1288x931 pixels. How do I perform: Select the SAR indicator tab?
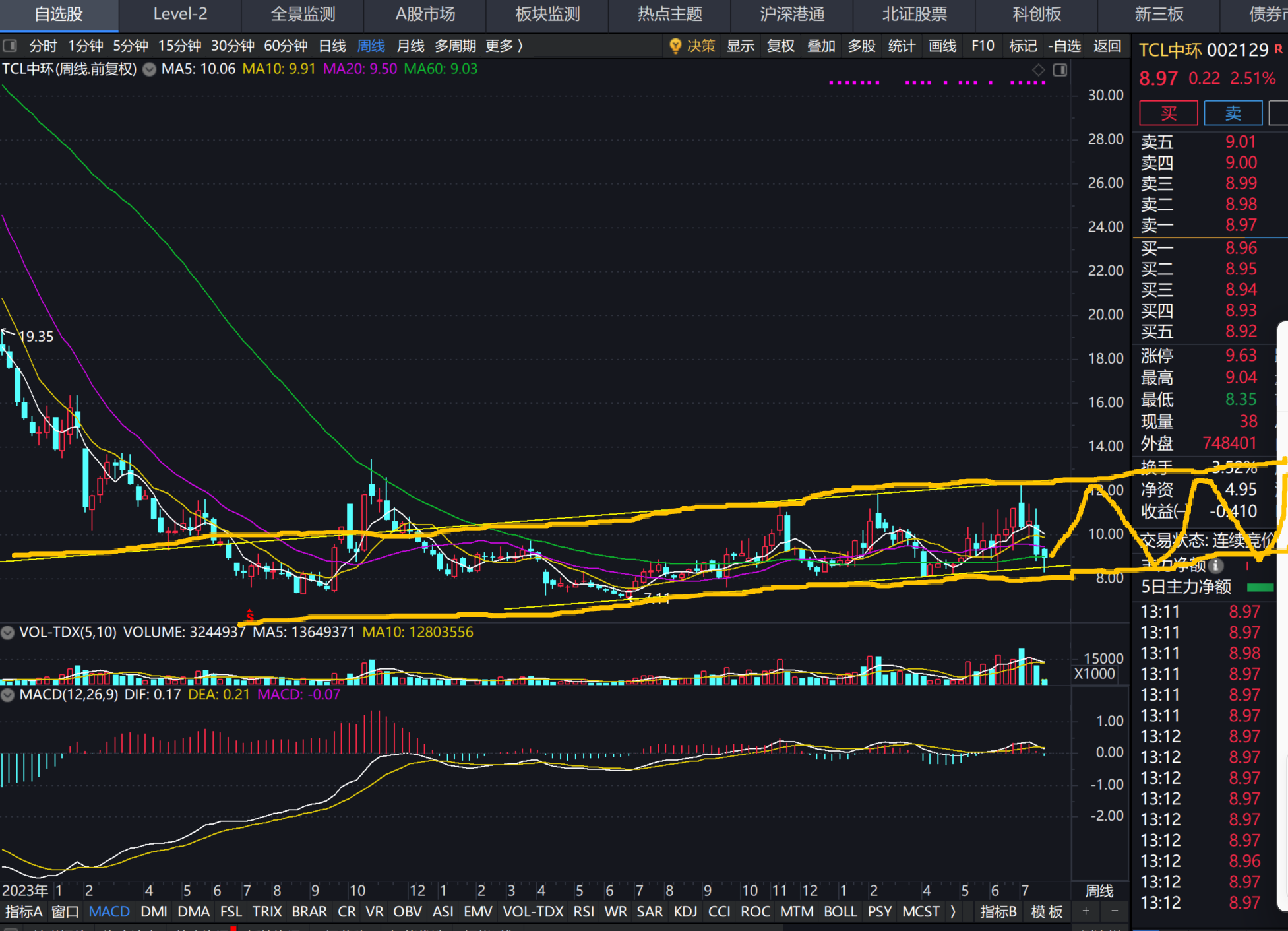650,911
